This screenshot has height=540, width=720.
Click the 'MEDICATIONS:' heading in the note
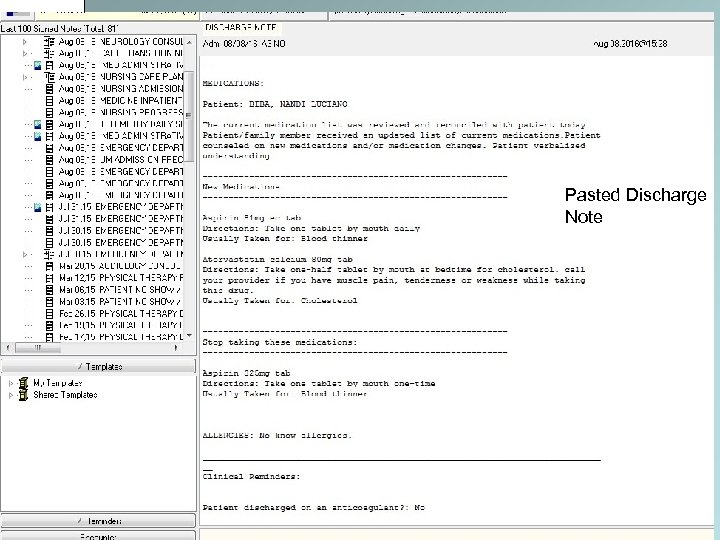pos(233,84)
